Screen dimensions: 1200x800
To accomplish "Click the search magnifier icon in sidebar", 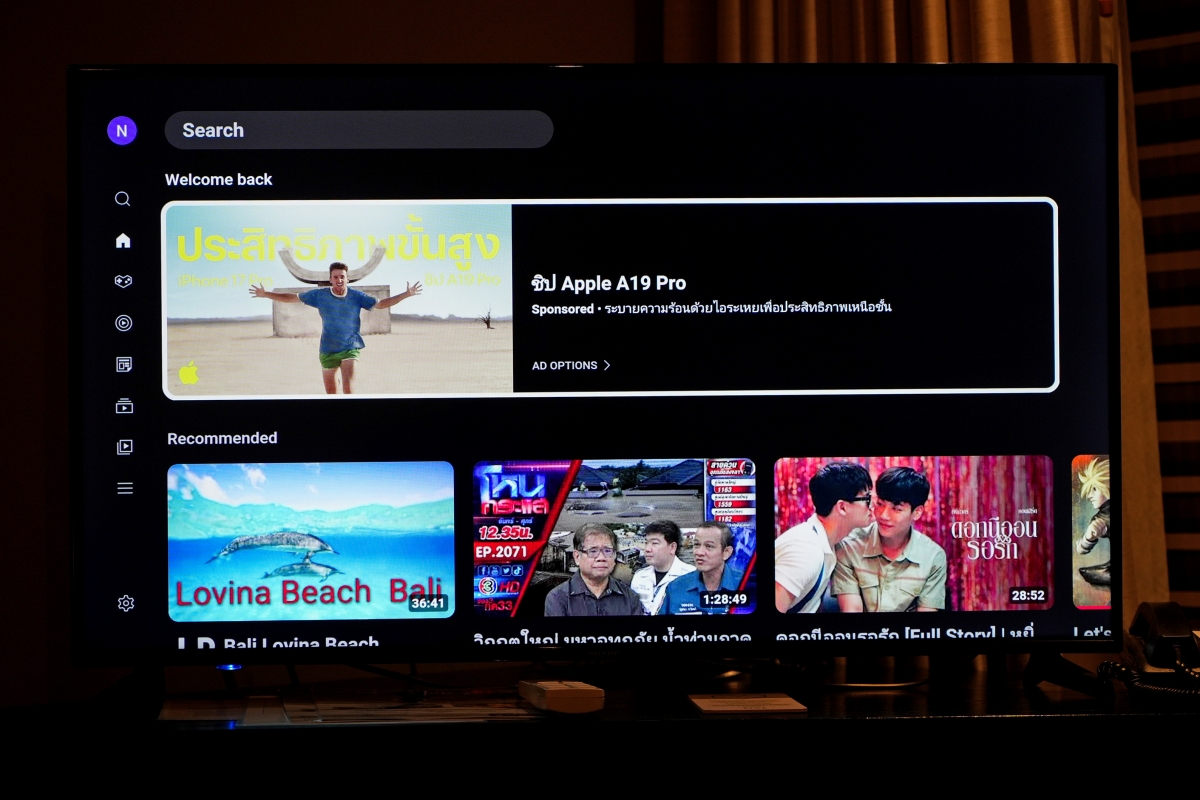I will (x=122, y=199).
